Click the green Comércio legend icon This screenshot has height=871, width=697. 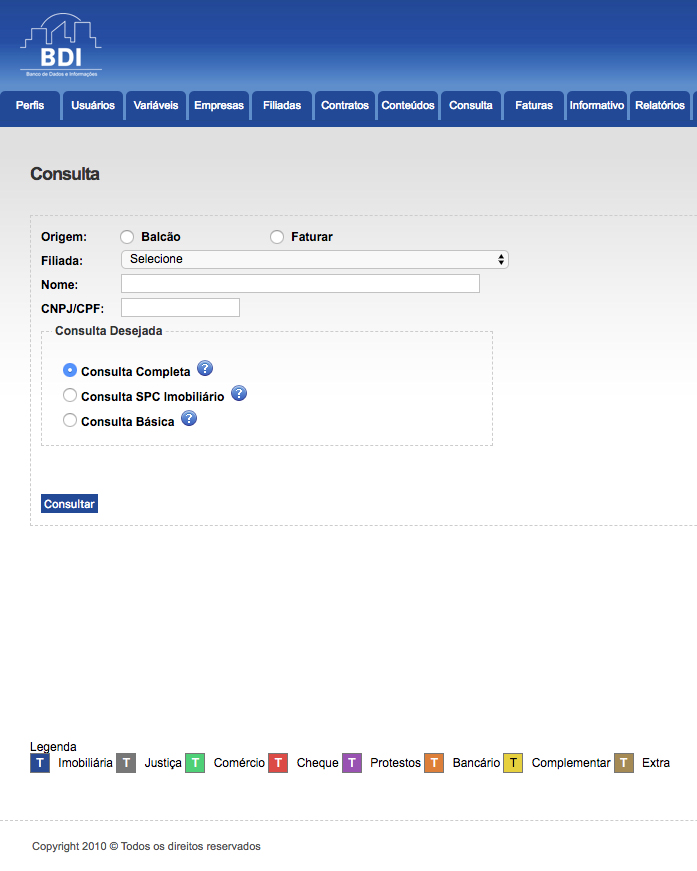[x=195, y=763]
